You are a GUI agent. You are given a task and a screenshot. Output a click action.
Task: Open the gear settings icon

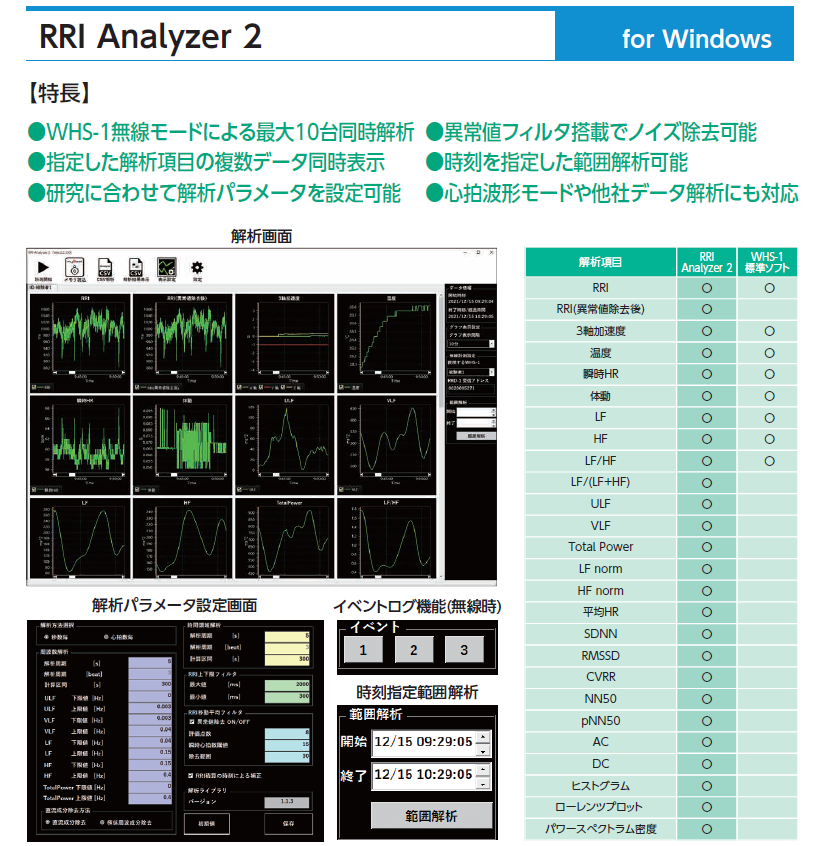(197, 267)
